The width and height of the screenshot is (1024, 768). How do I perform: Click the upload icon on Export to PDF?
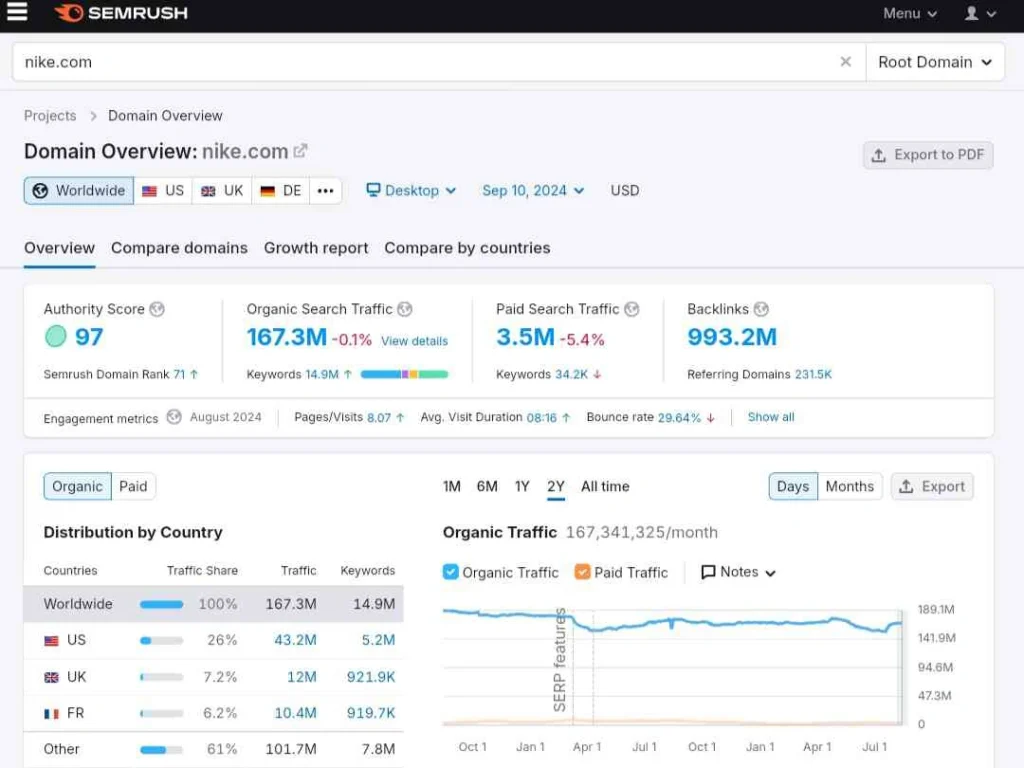tap(879, 155)
